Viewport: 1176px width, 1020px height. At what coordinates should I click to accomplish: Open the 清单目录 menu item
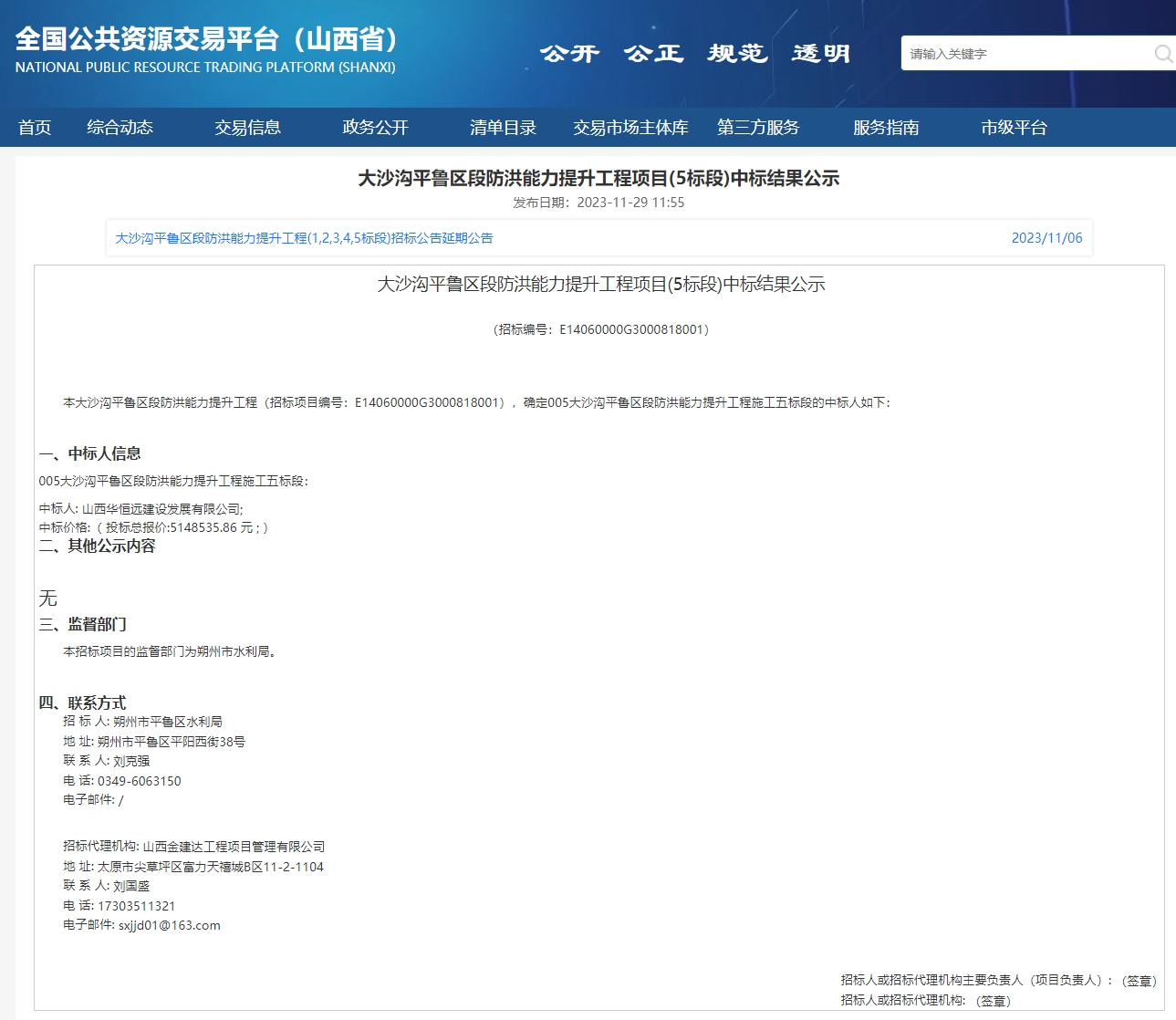(x=503, y=128)
